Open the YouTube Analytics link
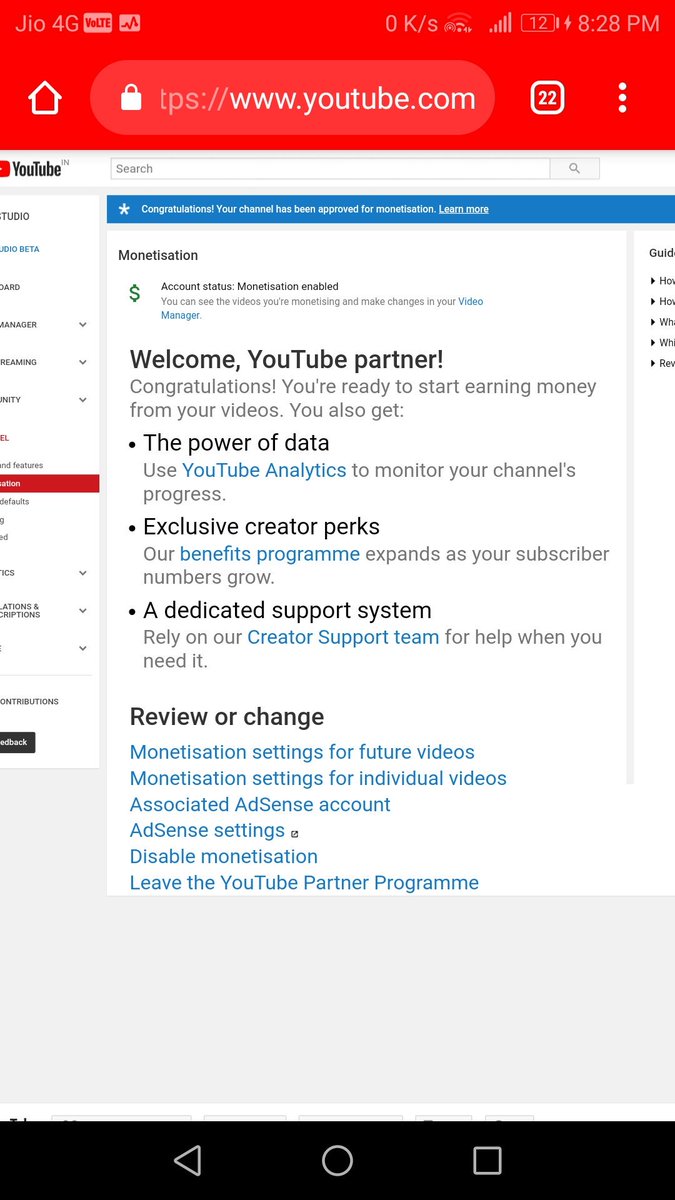 point(264,470)
